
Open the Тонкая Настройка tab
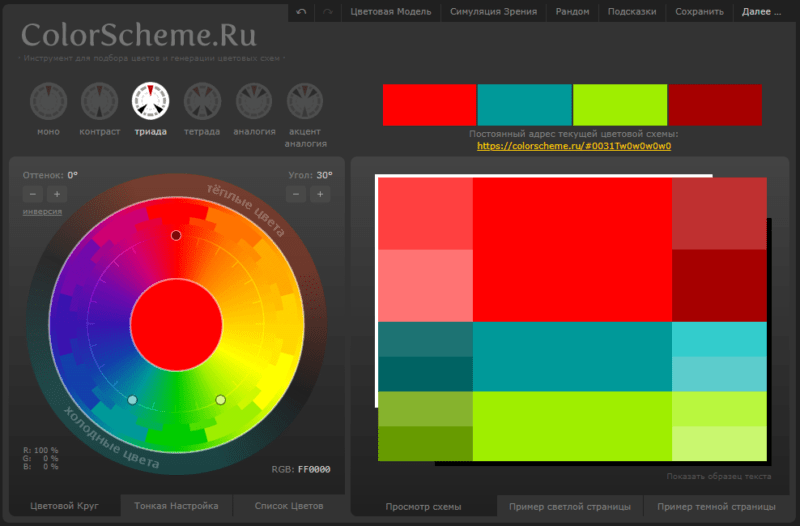click(x=176, y=506)
